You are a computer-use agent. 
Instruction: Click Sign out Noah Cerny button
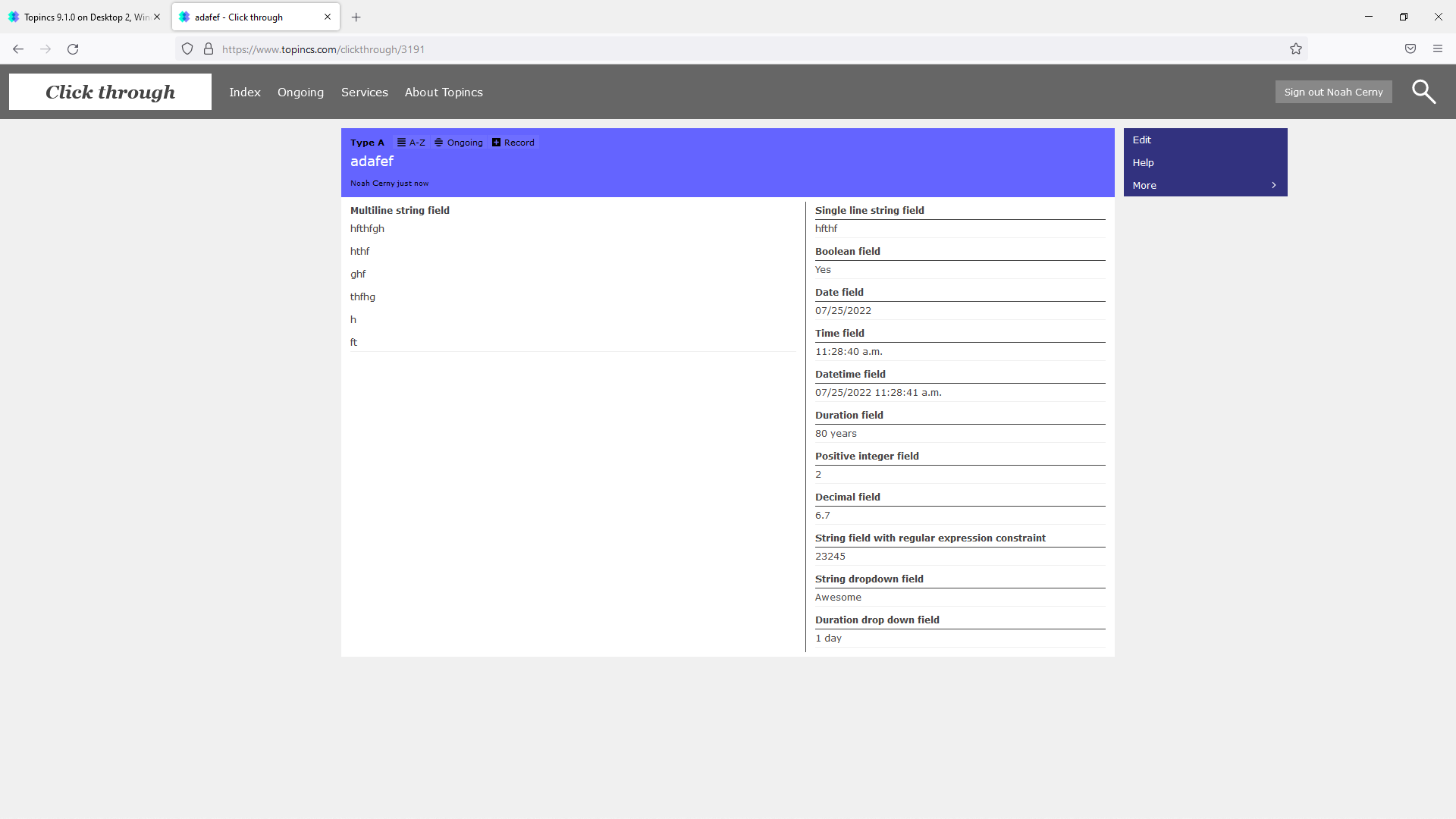click(1332, 93)
